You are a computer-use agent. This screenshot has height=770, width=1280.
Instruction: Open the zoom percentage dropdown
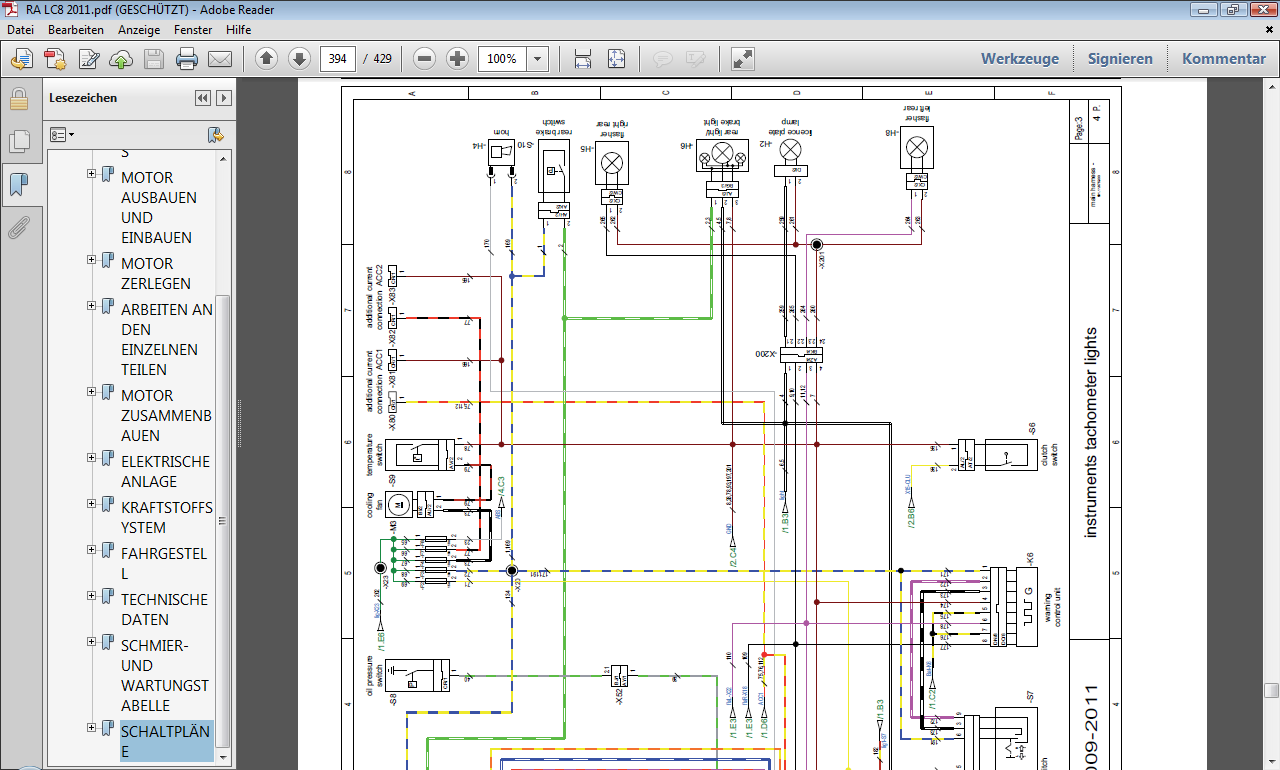click(x=538, y=59)
